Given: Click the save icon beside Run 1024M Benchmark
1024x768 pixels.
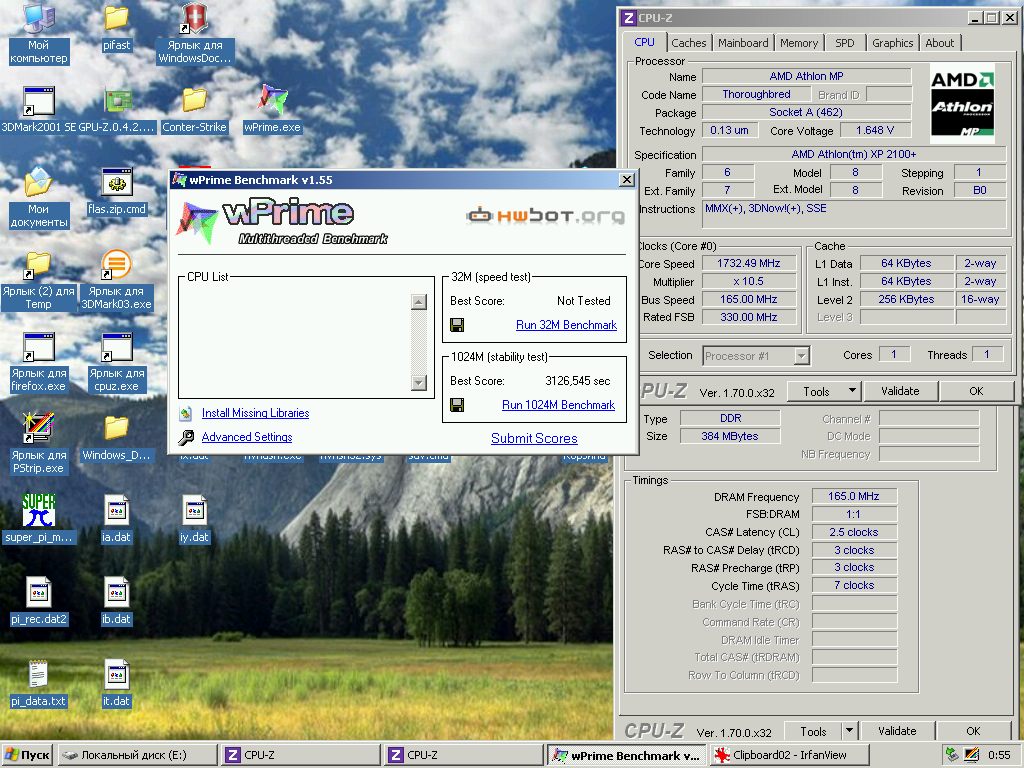Looking at the screenshot, I should tap(457, 405).
